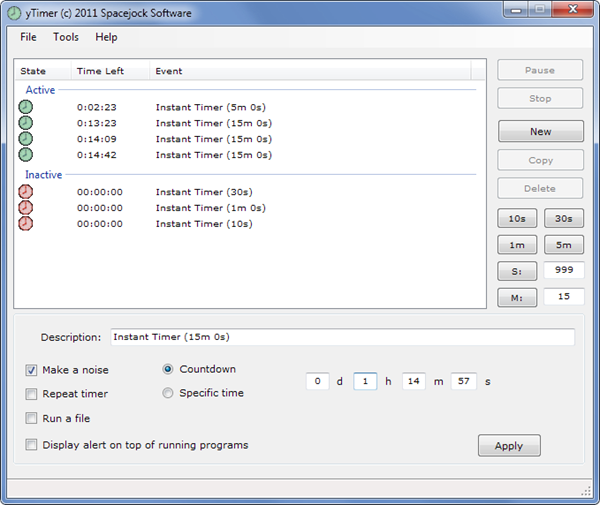This screenshot has width=600, height=505.
Task: Select the Instant Timer (10s) event
Action: 204,224
